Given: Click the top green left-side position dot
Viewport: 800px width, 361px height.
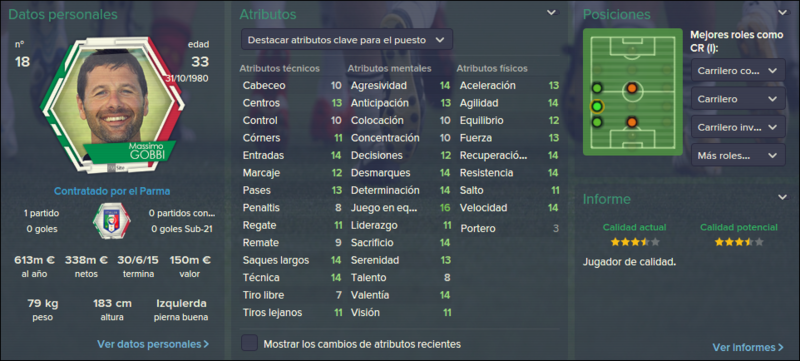Looking at the screenshot, I should coord(597,88).
